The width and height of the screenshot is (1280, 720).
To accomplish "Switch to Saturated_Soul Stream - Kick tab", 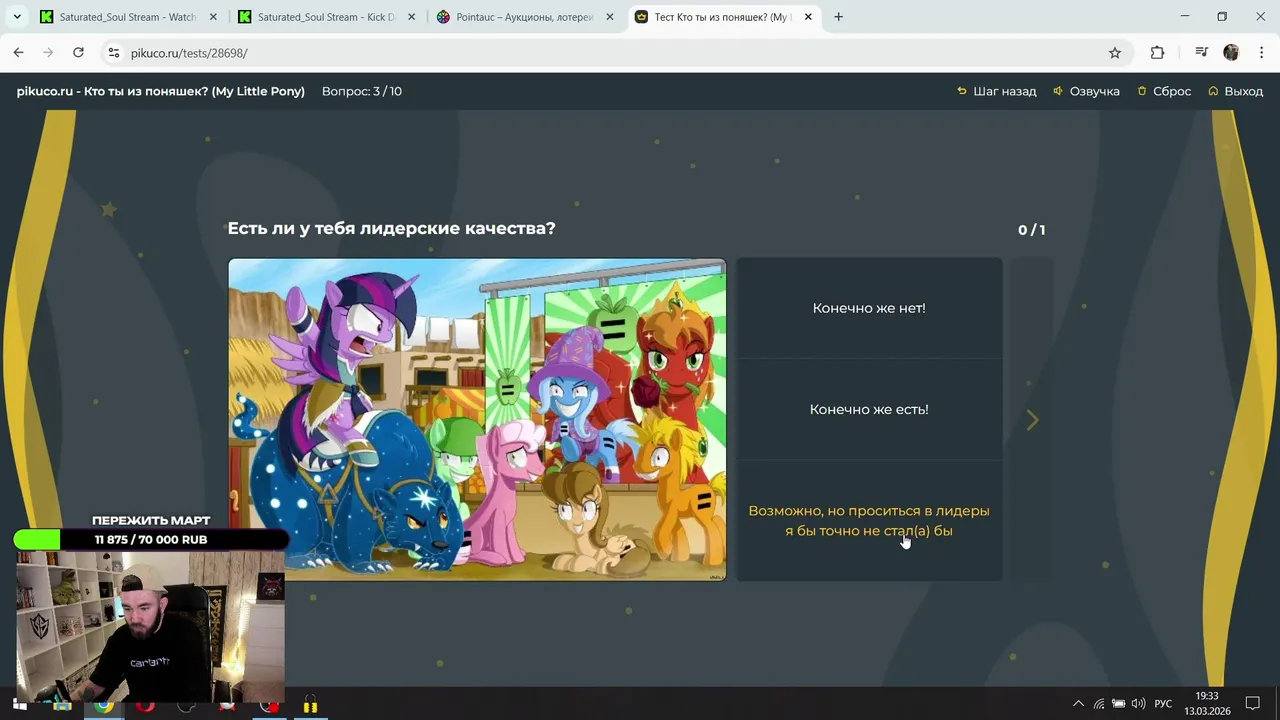I will click(x=327, y=17).
